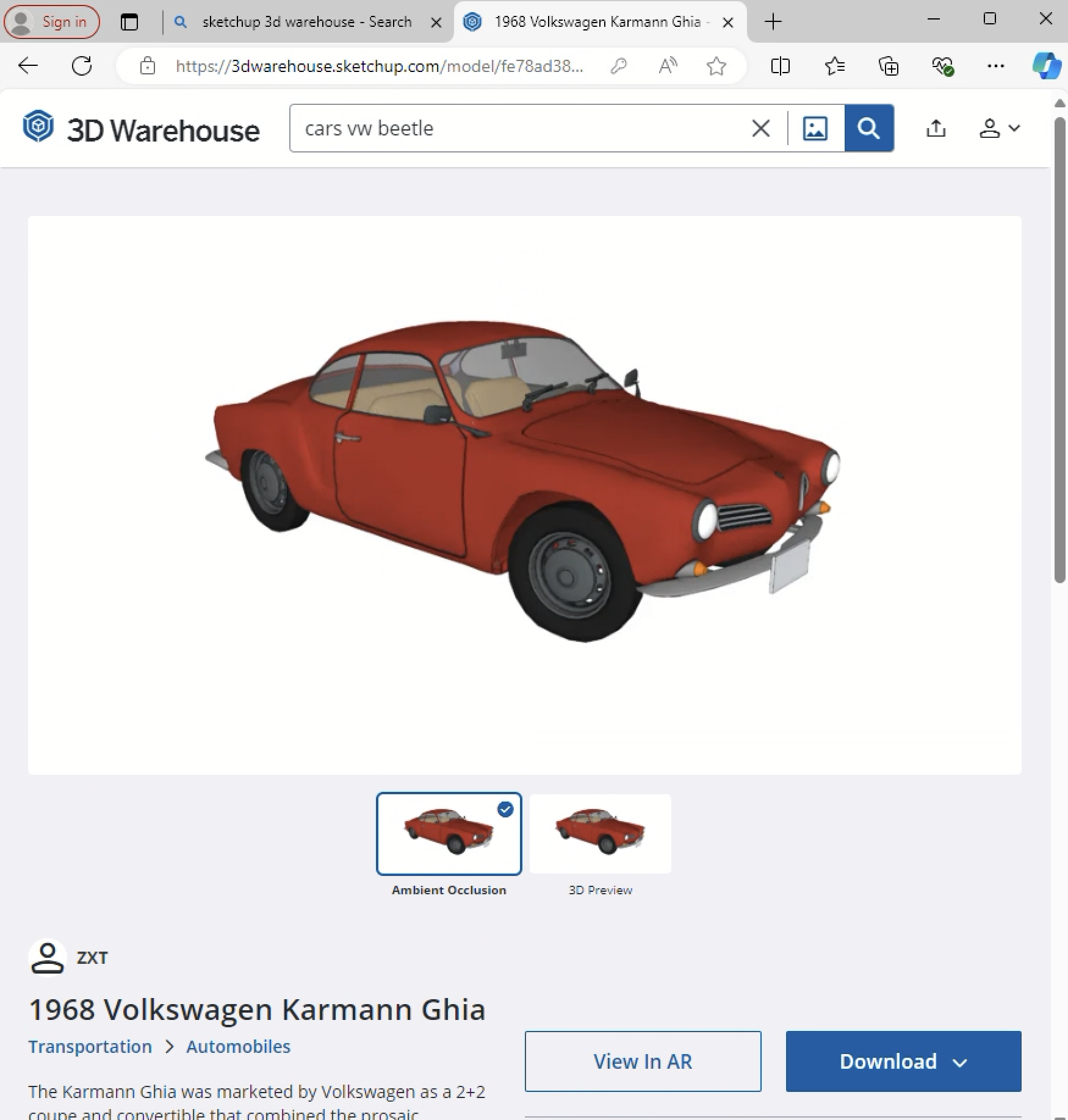Select the 3D Preview thumbnail

coord(601,833)
